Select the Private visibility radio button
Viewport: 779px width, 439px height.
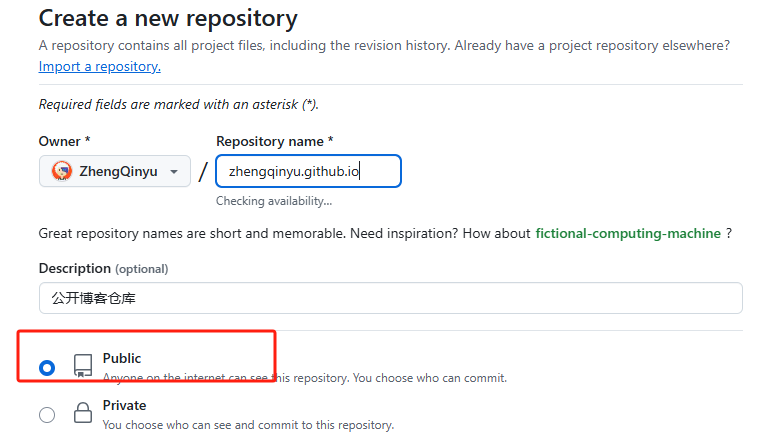tap(47, 415)
